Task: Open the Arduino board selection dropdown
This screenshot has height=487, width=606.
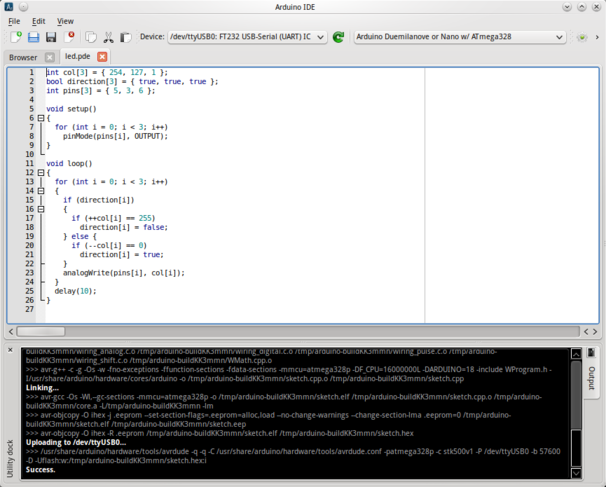Action: coord(460,37)
